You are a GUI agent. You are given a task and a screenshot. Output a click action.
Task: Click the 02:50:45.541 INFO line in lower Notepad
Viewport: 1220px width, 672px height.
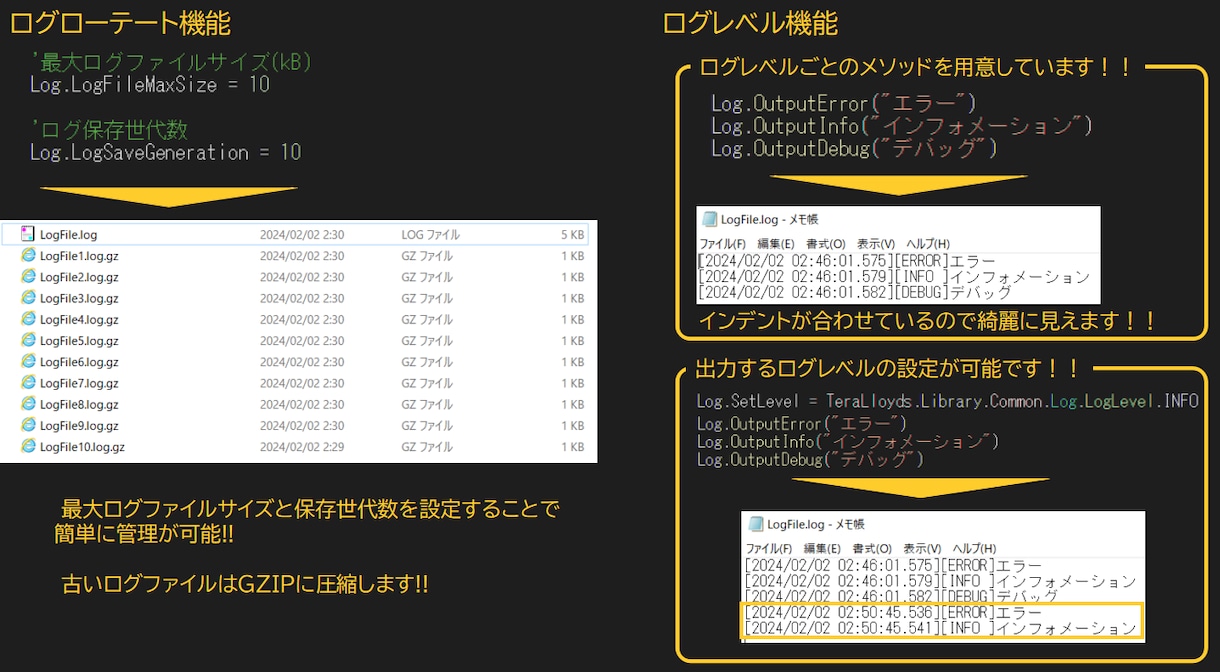(940, 628)
